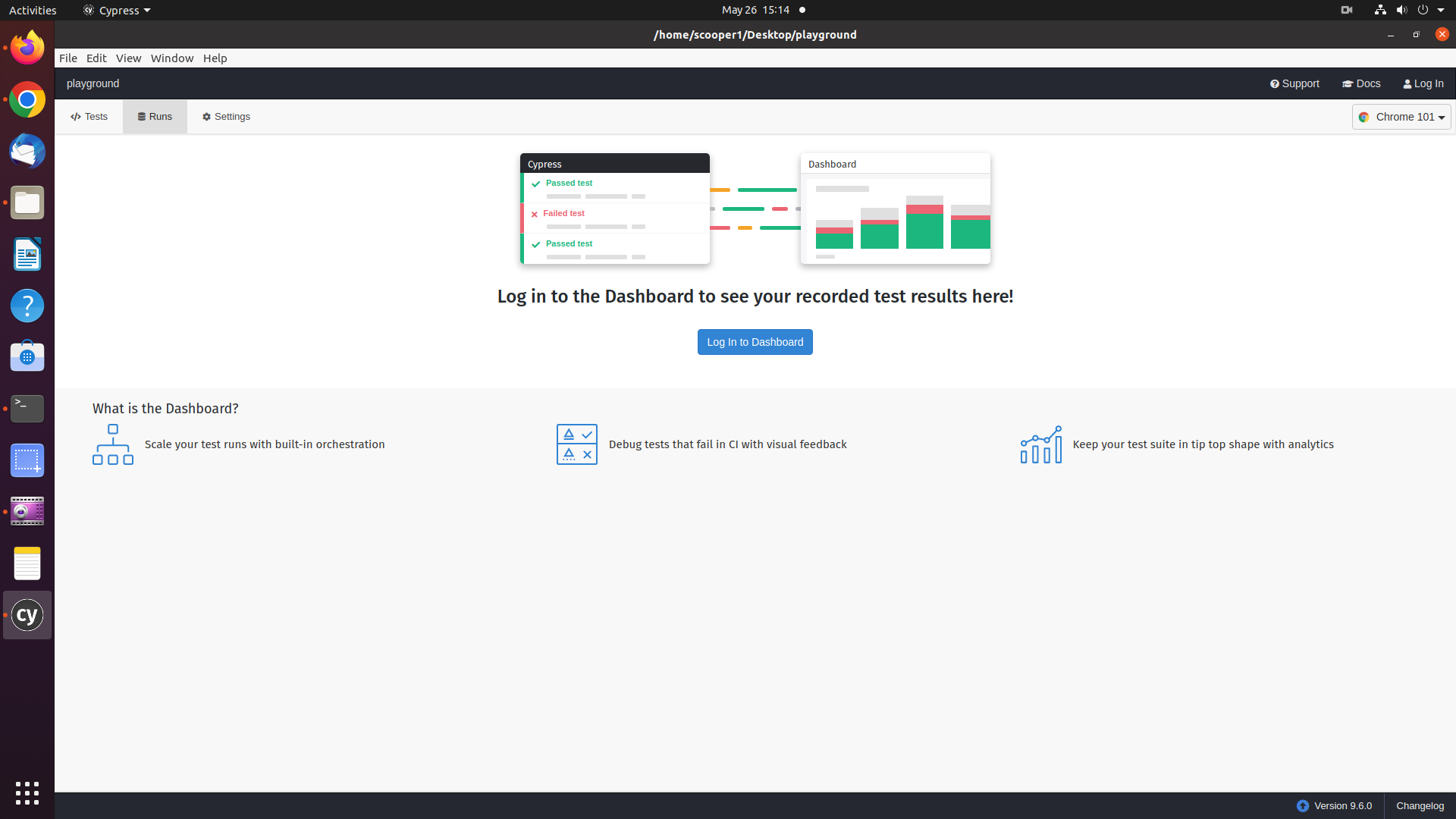Open Cypress app in the dock
Viewport: 1456px width, 819px height.
tap(27, 615)
